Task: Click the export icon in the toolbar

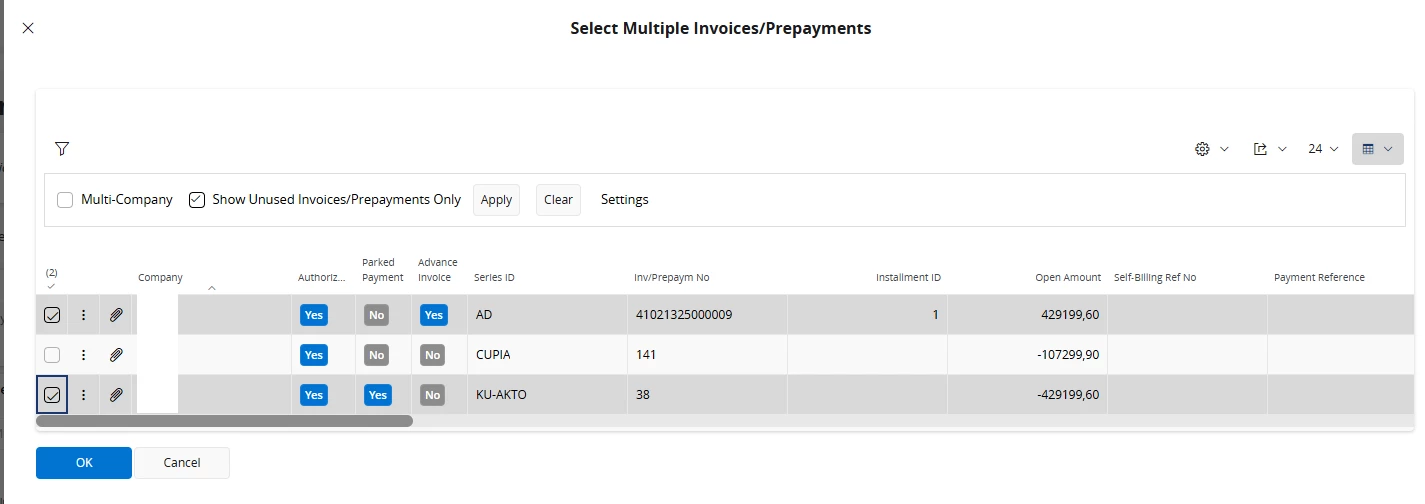Action: pyautogui.click(x=1260, y=149)
